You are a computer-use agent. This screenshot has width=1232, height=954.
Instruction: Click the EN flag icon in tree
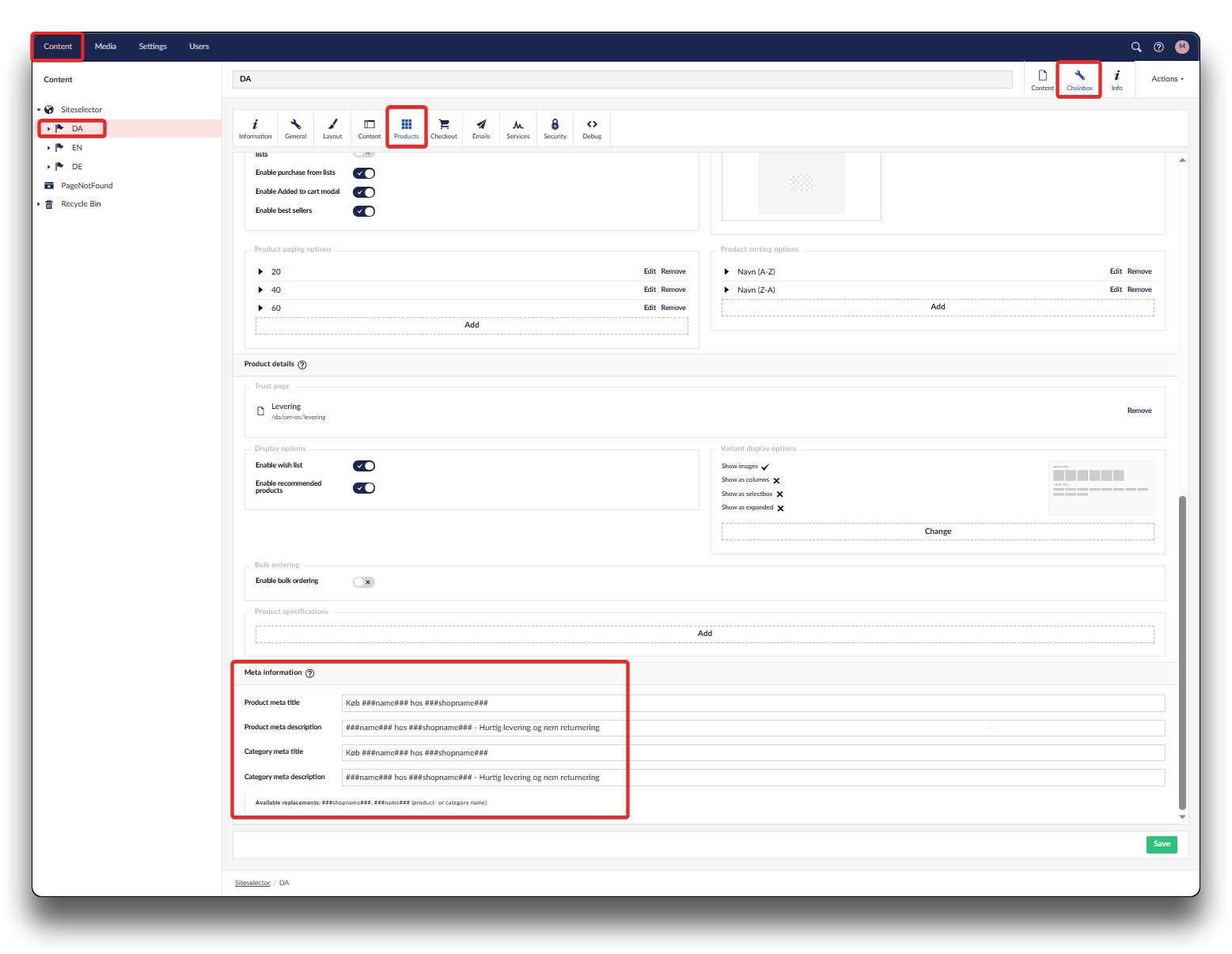59,147
